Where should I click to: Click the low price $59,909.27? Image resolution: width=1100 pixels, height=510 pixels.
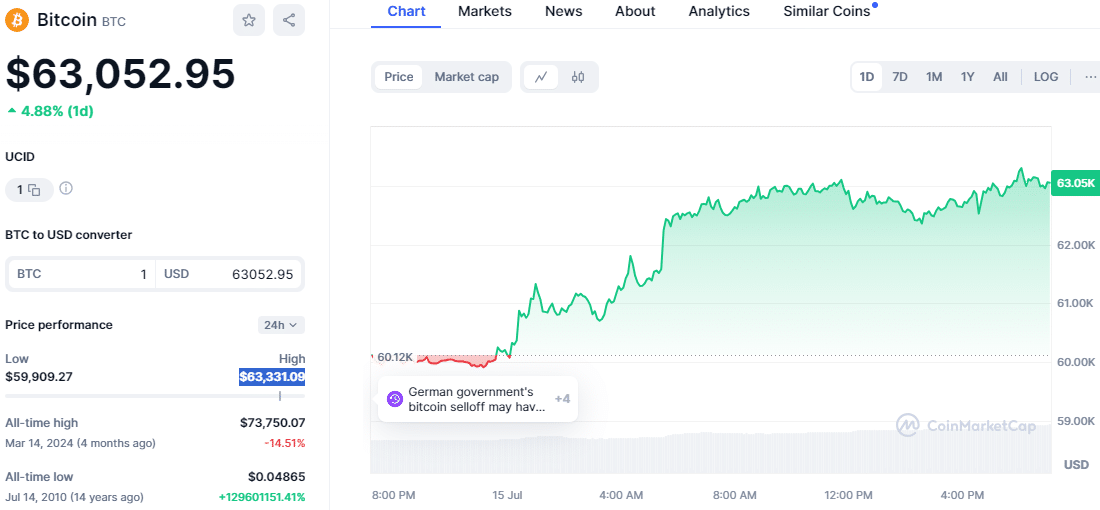(x=39, y=377)
